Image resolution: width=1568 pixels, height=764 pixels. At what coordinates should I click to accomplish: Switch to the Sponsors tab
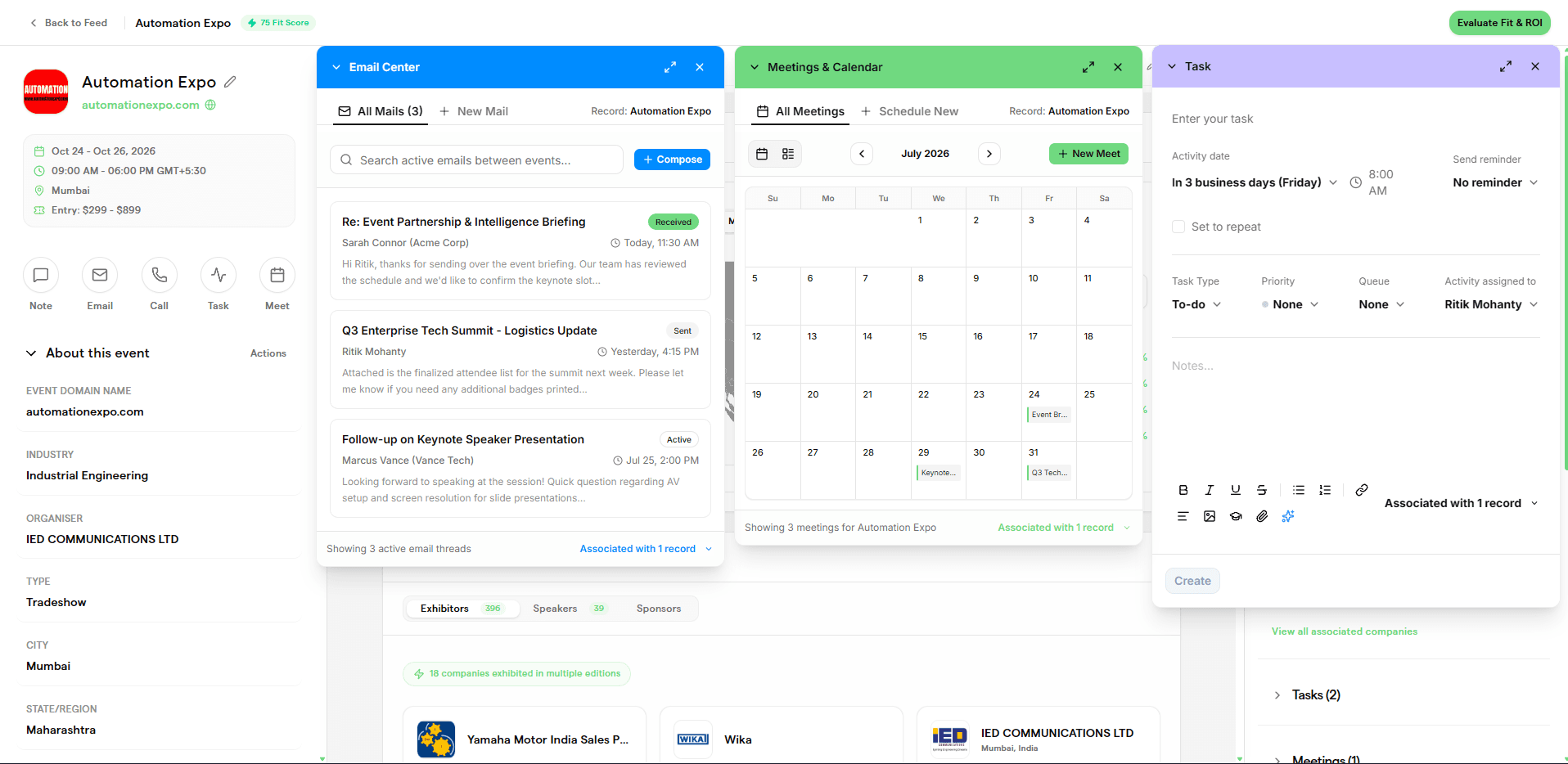659,609
